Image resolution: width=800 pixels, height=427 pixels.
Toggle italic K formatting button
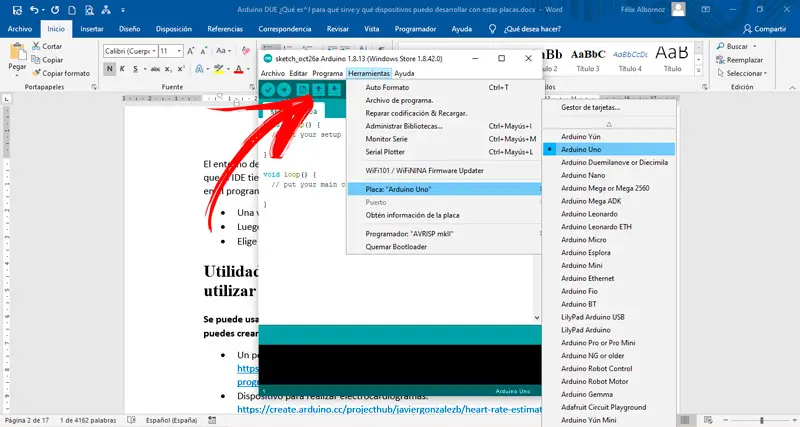122,69
